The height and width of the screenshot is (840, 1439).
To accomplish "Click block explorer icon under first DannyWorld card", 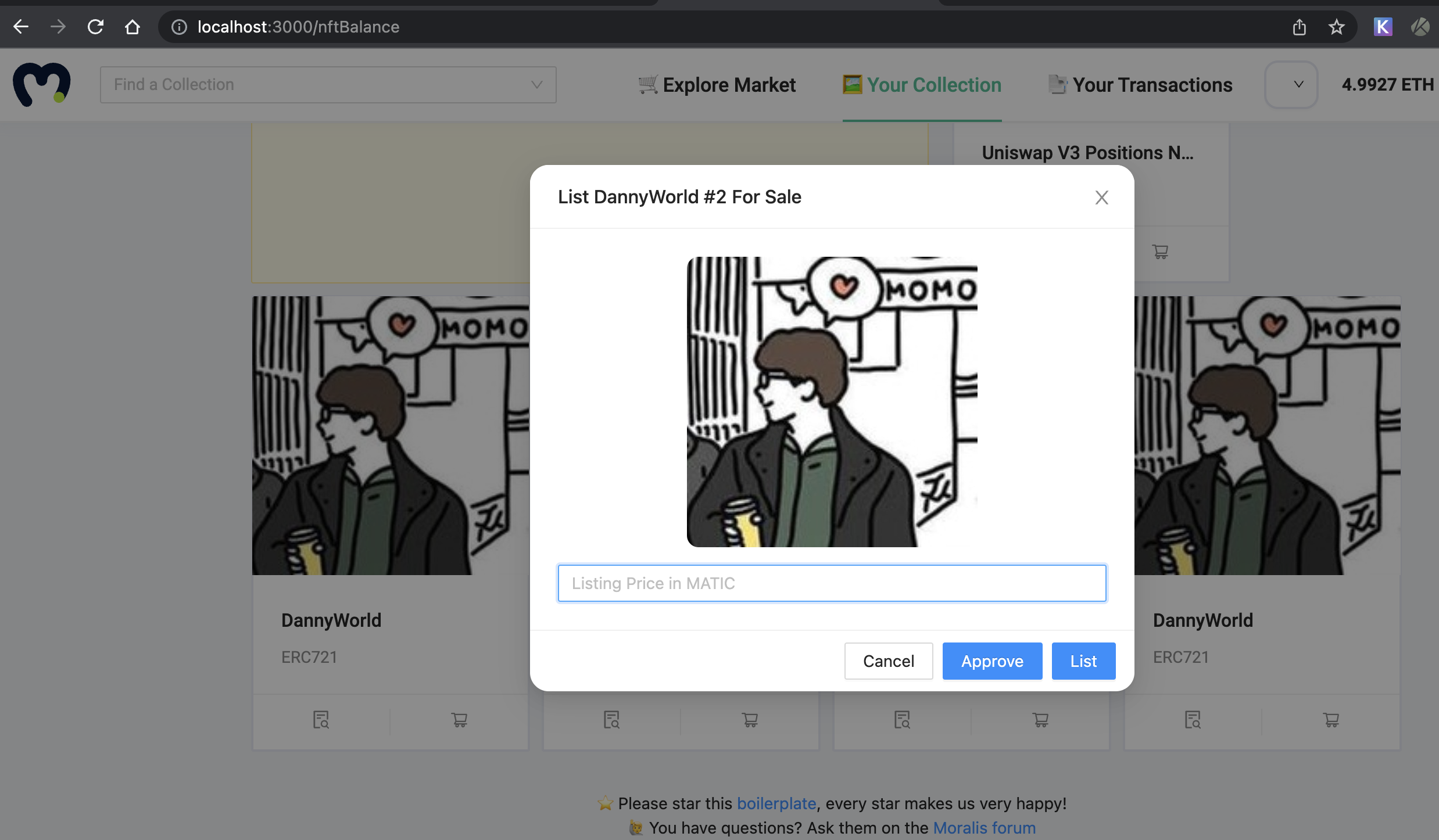I will tap(321, 720).
